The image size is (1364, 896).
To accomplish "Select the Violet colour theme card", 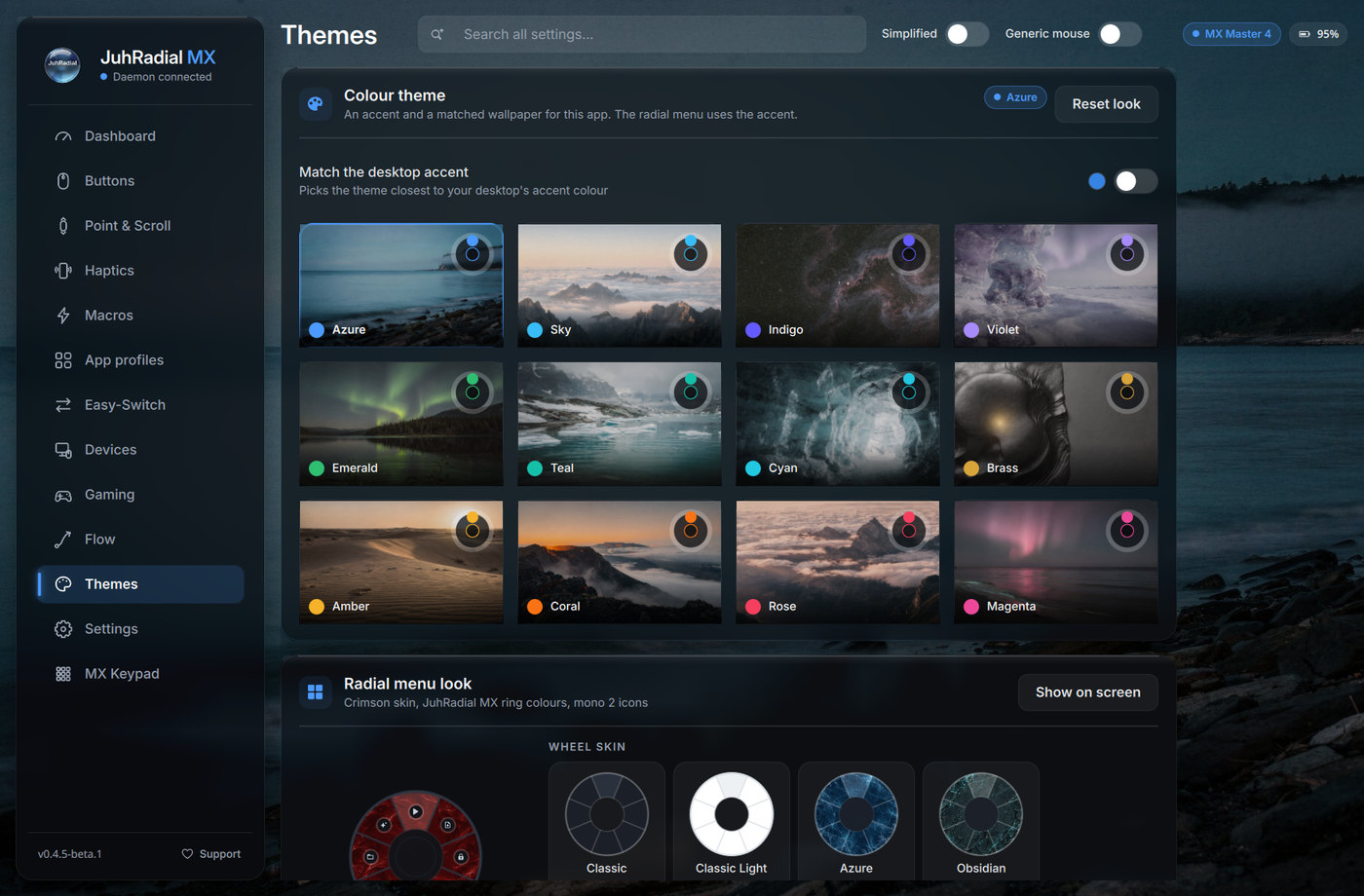I will (x=1056, y=285).
